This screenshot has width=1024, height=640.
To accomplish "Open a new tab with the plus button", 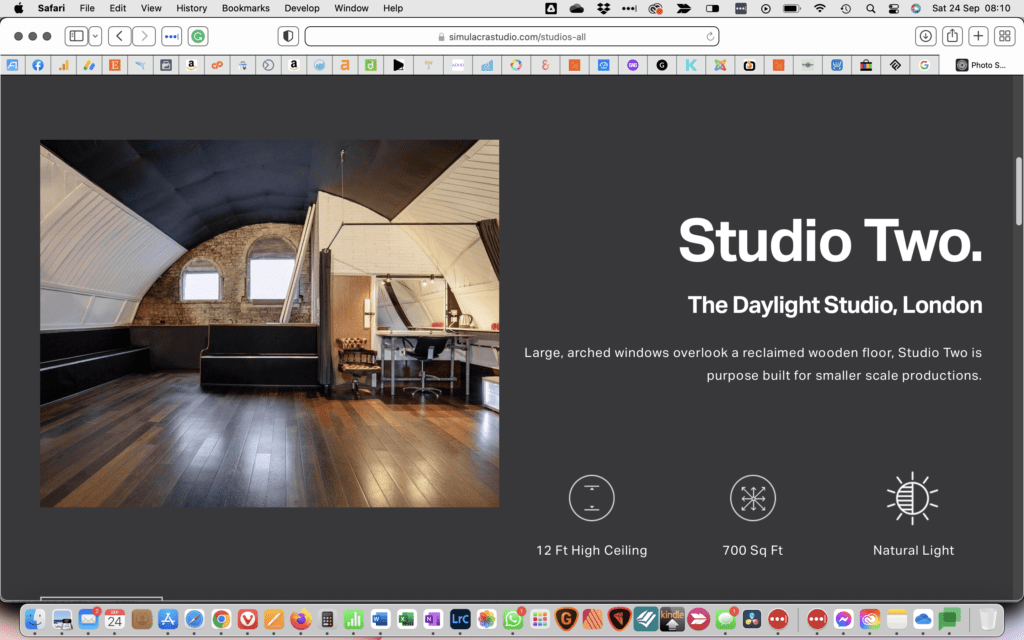I will [x=978, y=37].
